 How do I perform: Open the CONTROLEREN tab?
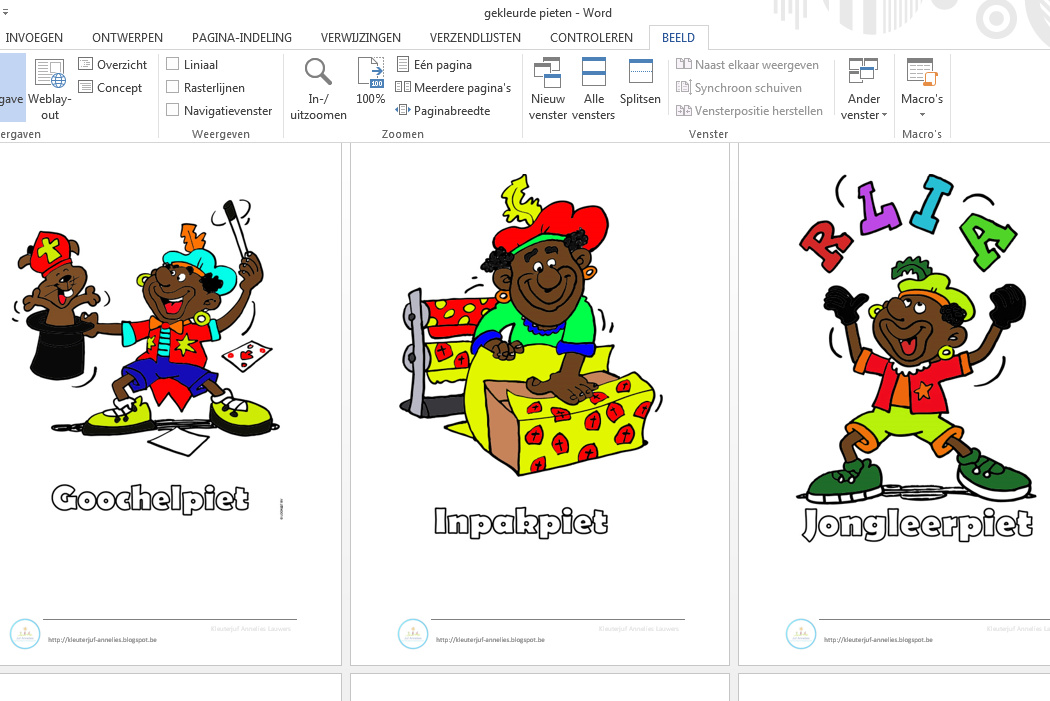(x=591, y=38)
